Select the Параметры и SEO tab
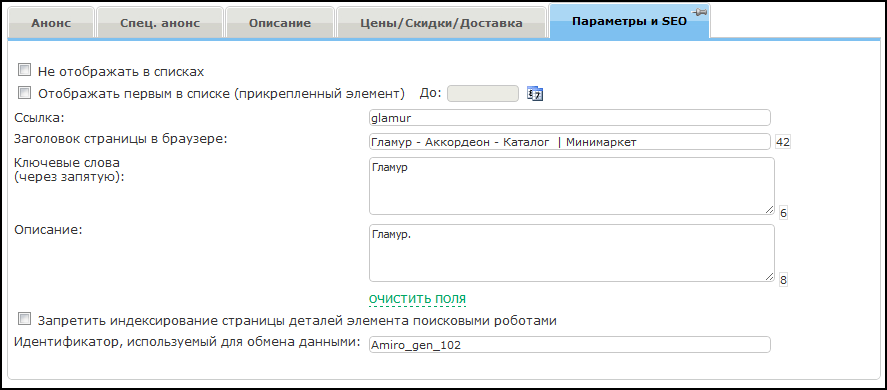This screenshot has width=887, height=390. click(630, 22)
